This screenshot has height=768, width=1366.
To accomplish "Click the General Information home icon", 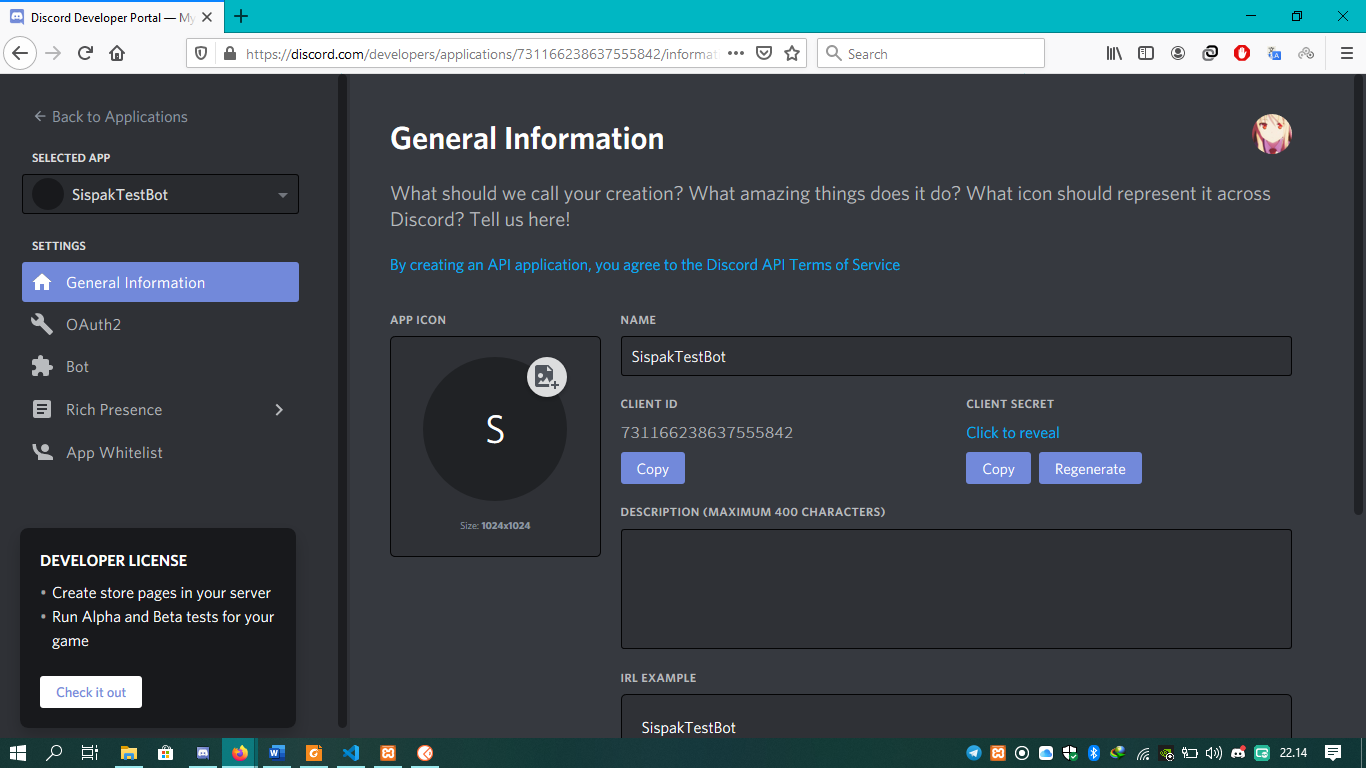I will pos(42,283).
